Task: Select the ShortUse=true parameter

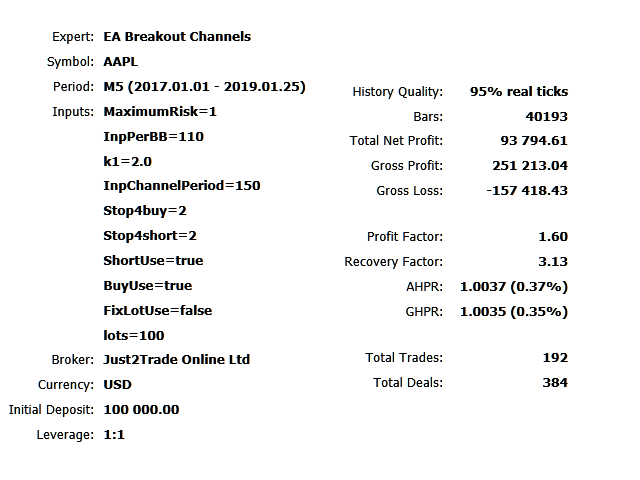Action: pos(153,261)
